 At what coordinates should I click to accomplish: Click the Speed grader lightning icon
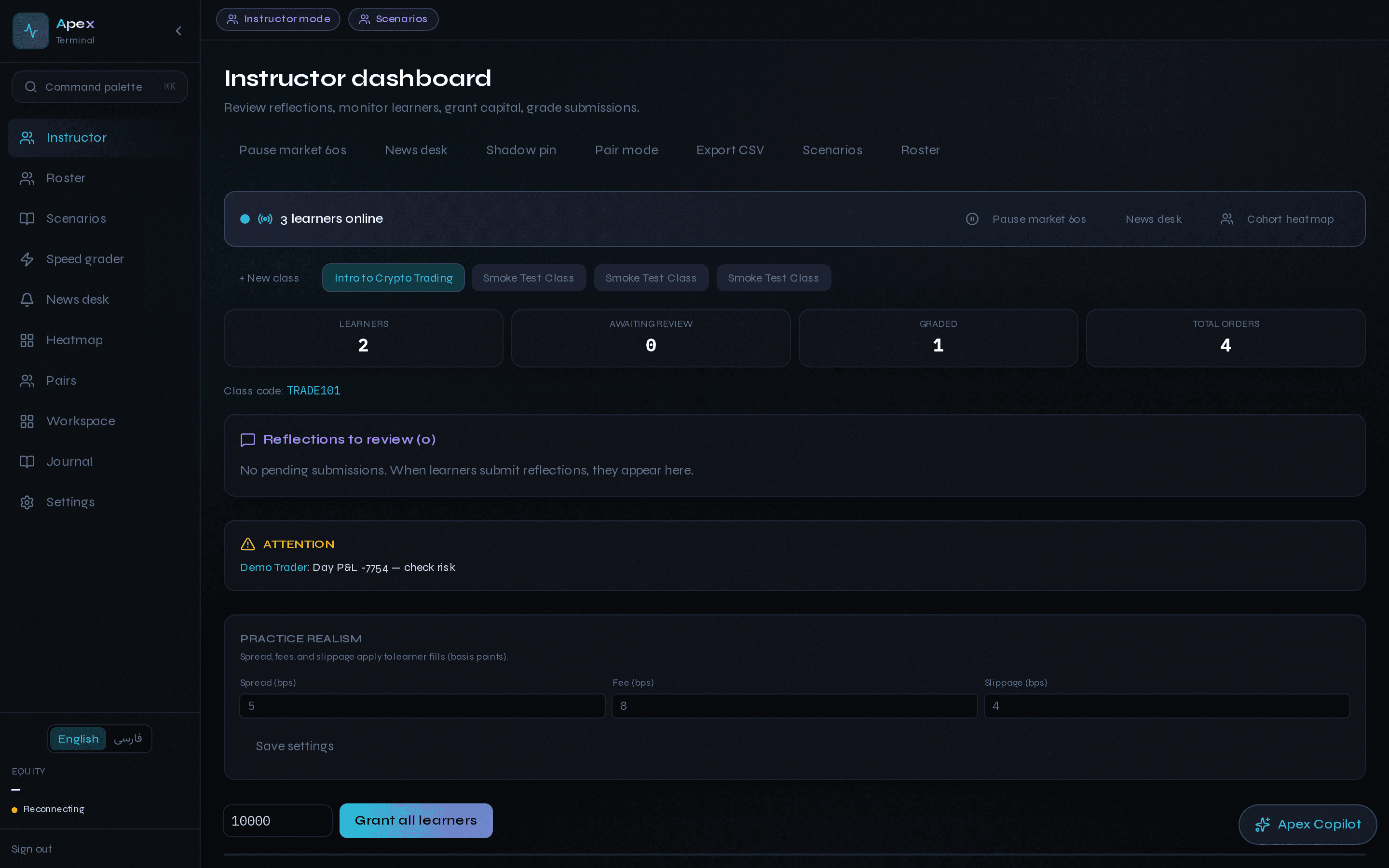(x=27, y=259)
